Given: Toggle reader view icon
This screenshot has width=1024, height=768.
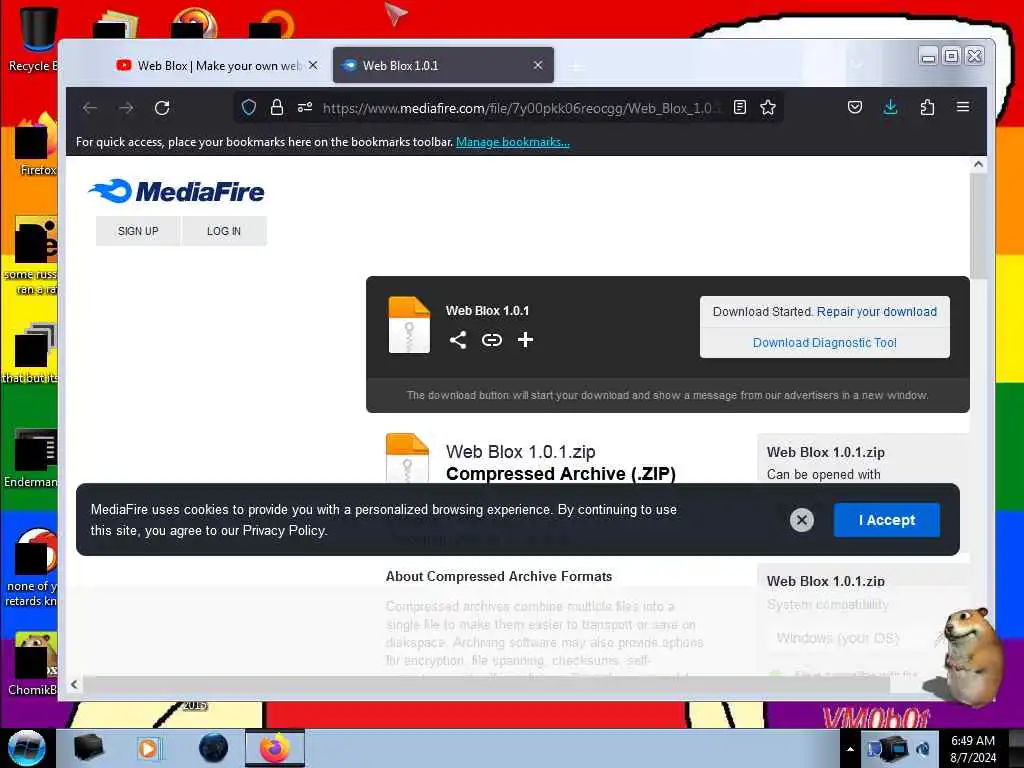Looking at the screenshot, I should (740, 108).
